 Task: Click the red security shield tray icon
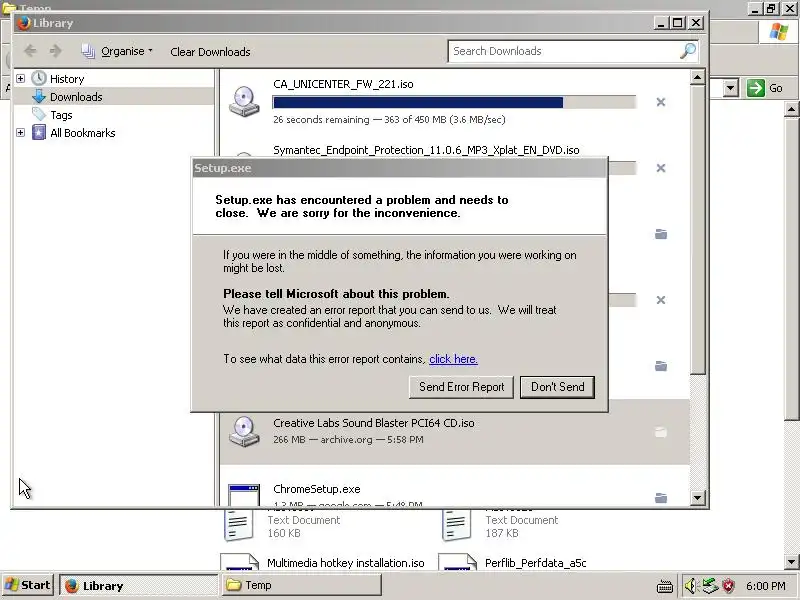(729, 586)
